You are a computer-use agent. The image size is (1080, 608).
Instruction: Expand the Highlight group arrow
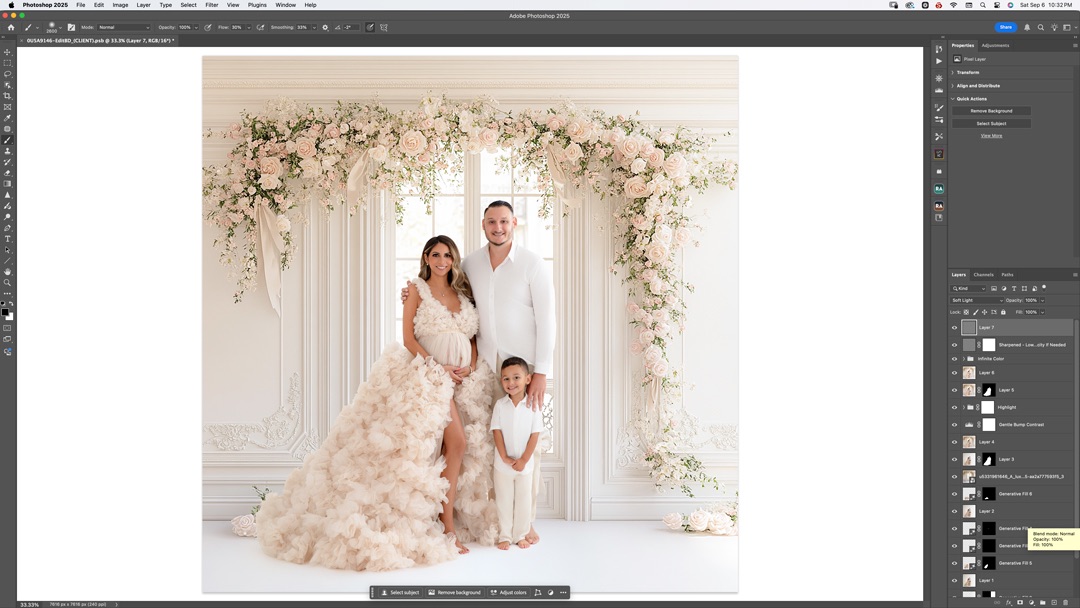[964, 408]
